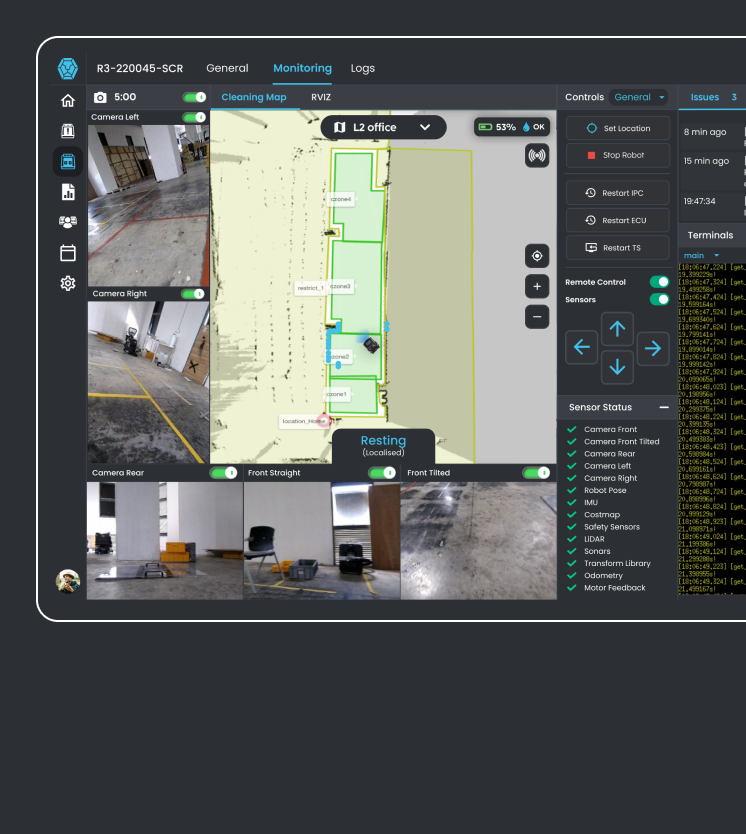The image size is (746, 834).
Task: Click the Resting Localised status panel
Action: tap(383, 446)
